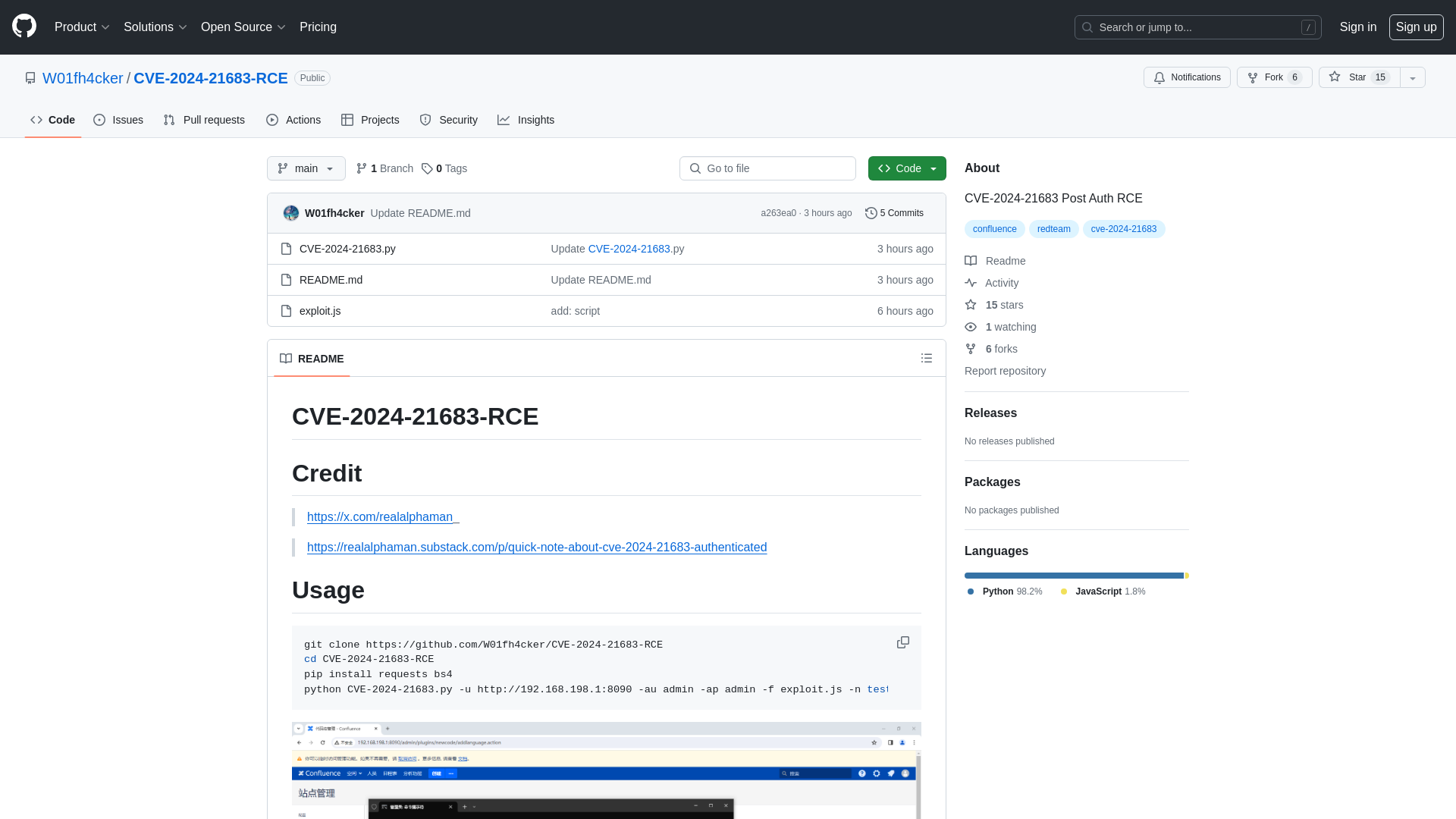This screenshot has width=1456, height=819.
Task: Open the green Code dropdown
Action: (x=907, y=168)
